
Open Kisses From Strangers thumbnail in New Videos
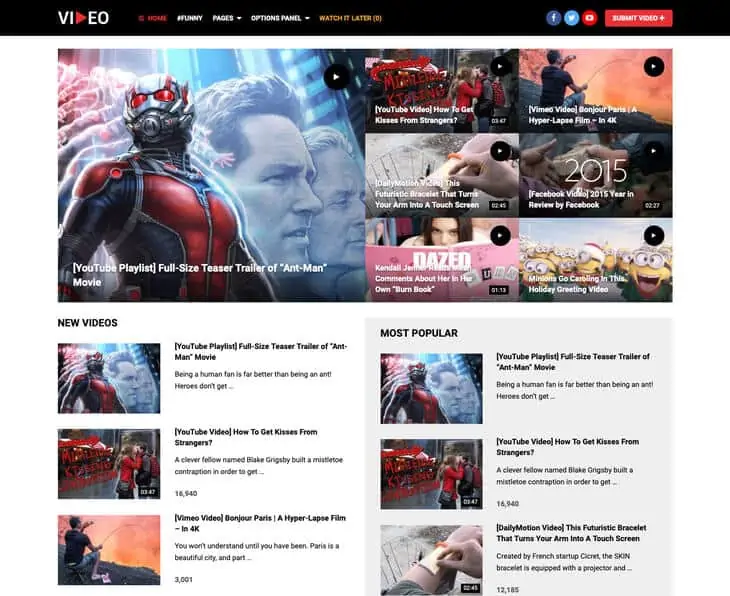[109, 464]
